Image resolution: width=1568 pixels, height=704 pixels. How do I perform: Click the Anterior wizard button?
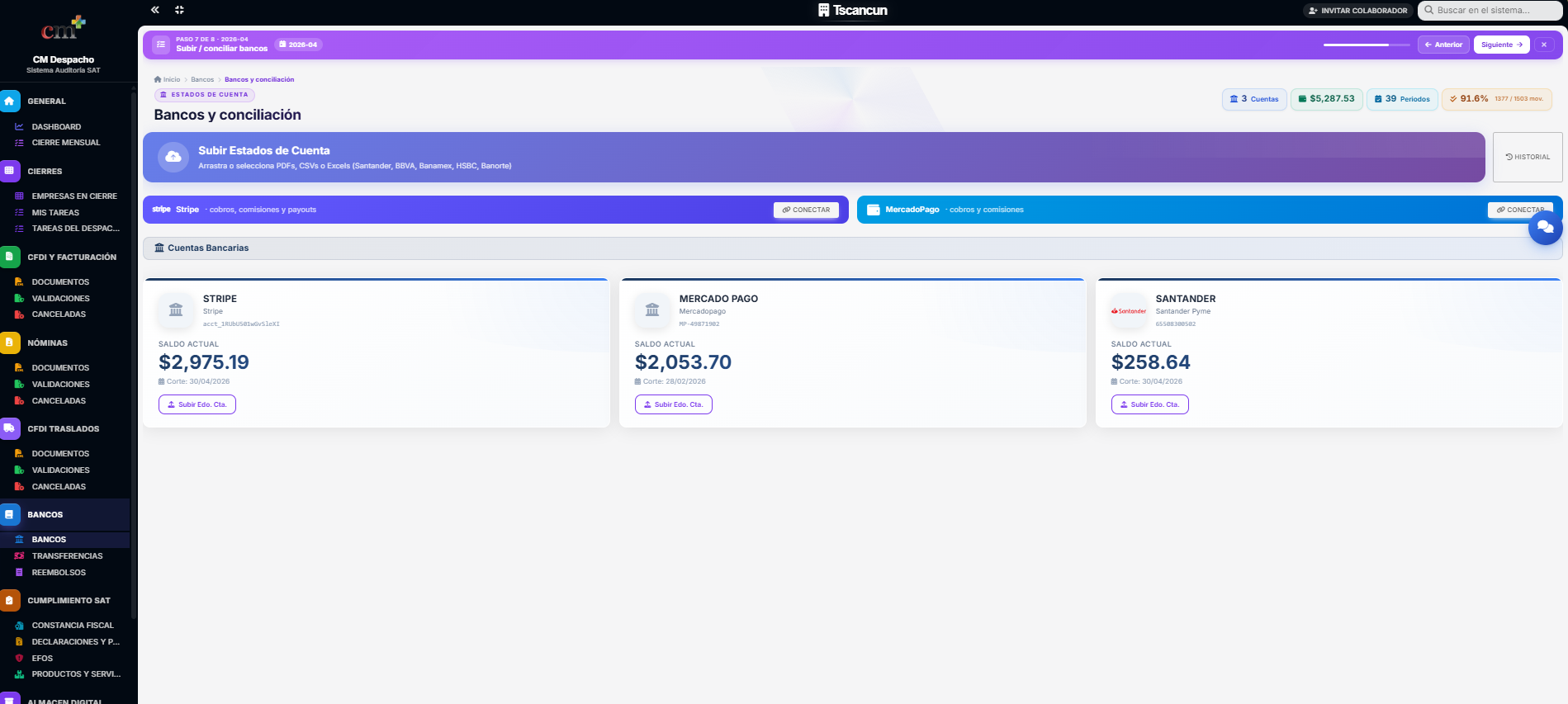point(1443,45)
